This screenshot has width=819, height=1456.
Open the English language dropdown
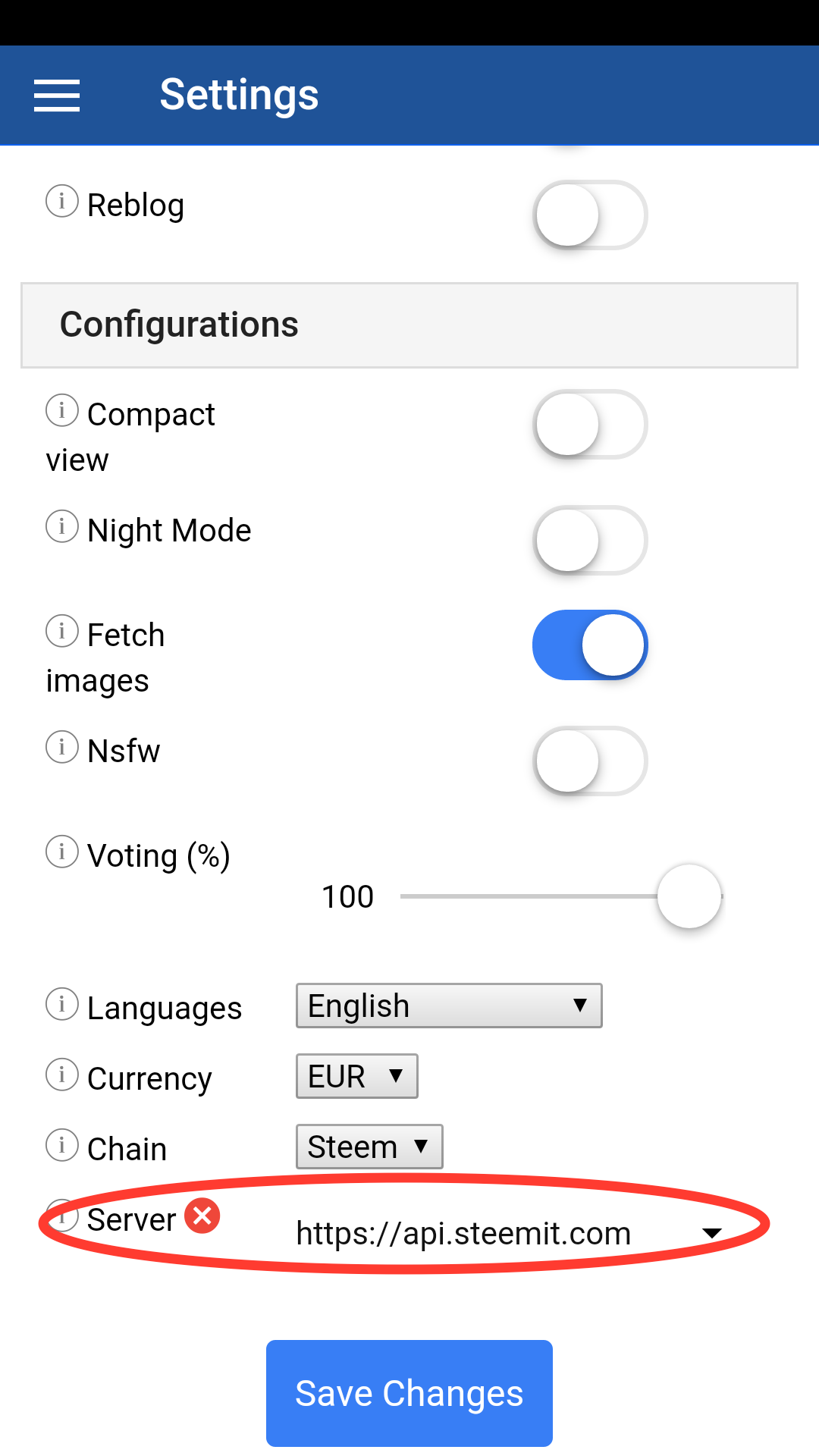tap(449, 1006)
